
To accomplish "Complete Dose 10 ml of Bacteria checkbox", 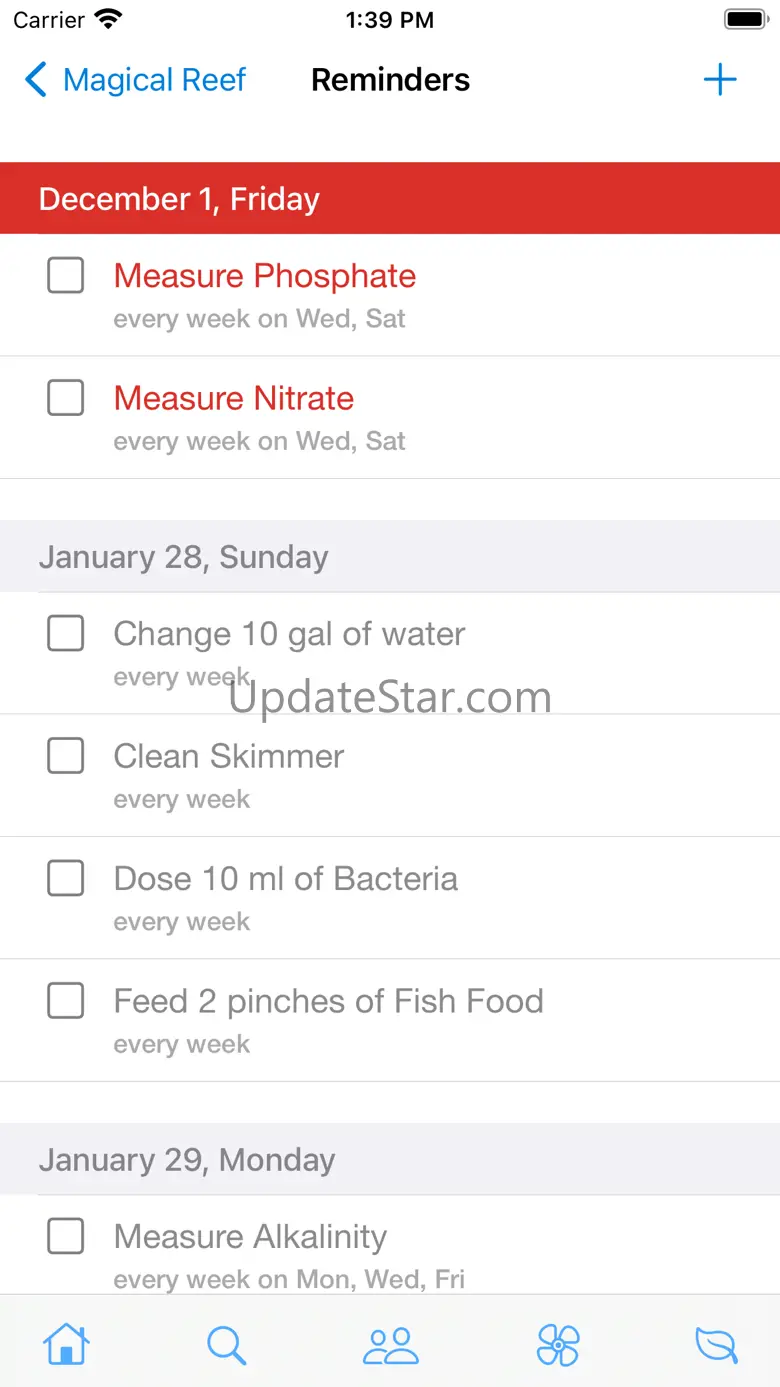I will point(66,878).
